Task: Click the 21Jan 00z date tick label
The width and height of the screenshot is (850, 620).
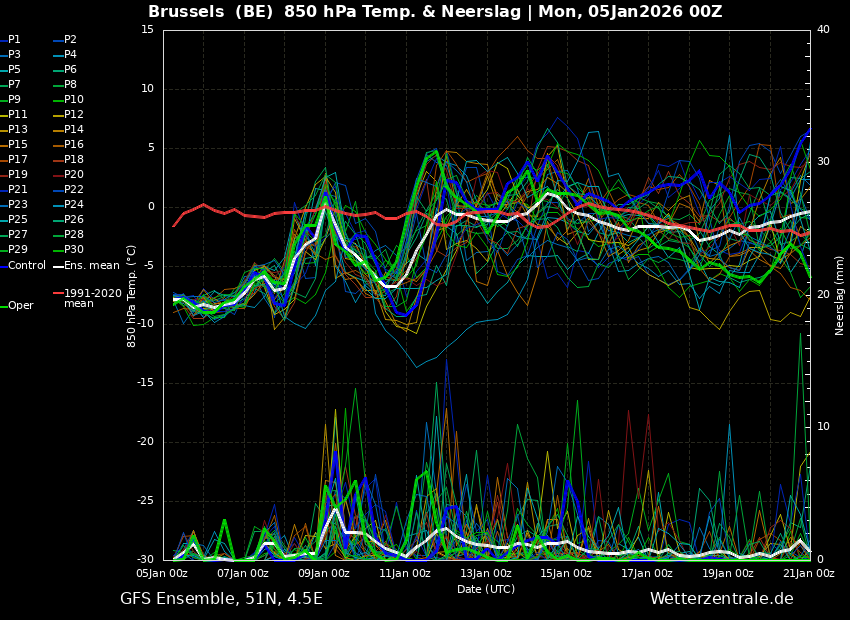Action: tap(809, 573)
